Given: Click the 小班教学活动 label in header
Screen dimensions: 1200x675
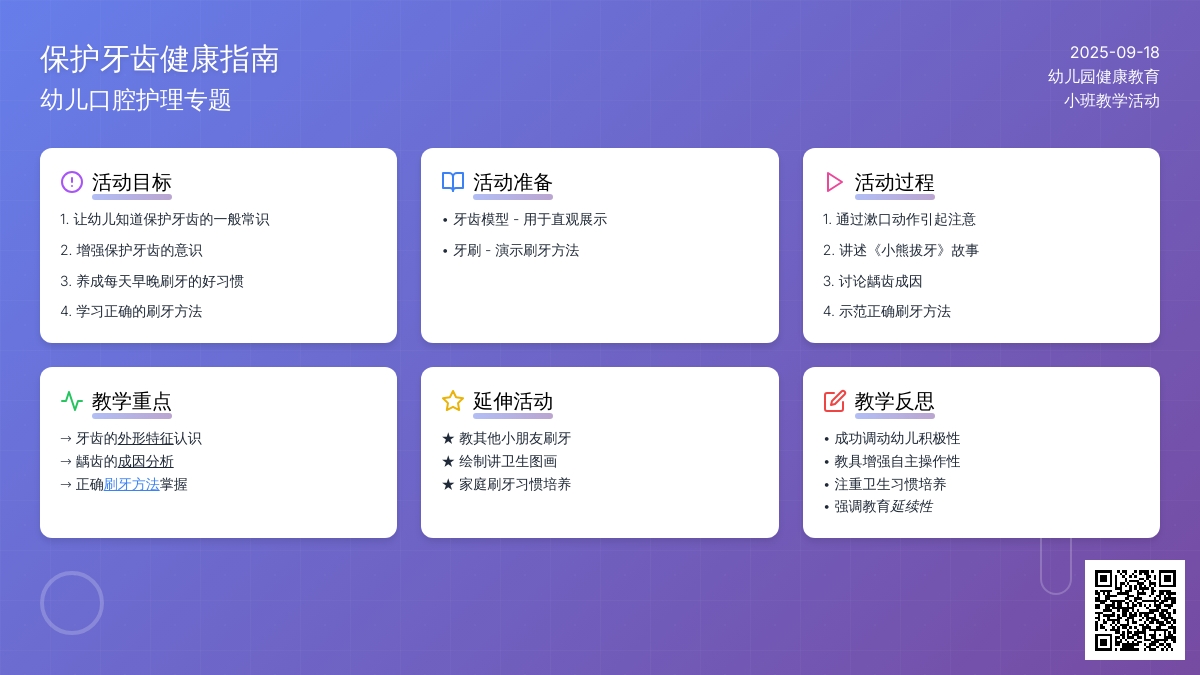Looking at the screenshot, I should 1111,101.
